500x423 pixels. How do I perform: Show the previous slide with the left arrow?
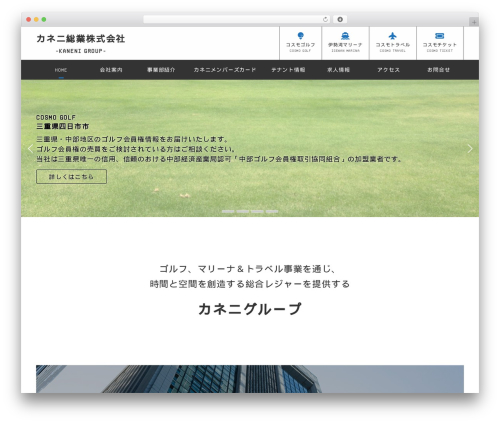click(30, 148)
